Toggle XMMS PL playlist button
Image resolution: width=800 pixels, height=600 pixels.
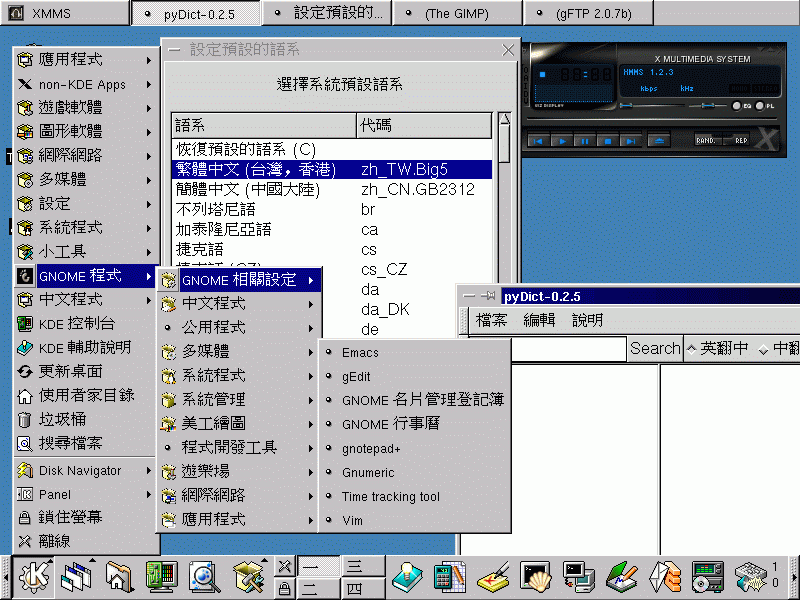(765, 106)
